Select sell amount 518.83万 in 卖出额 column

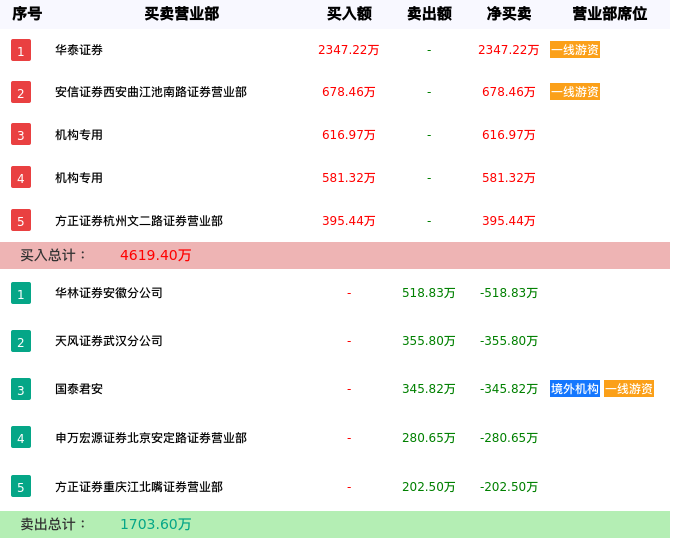point(429,293)
